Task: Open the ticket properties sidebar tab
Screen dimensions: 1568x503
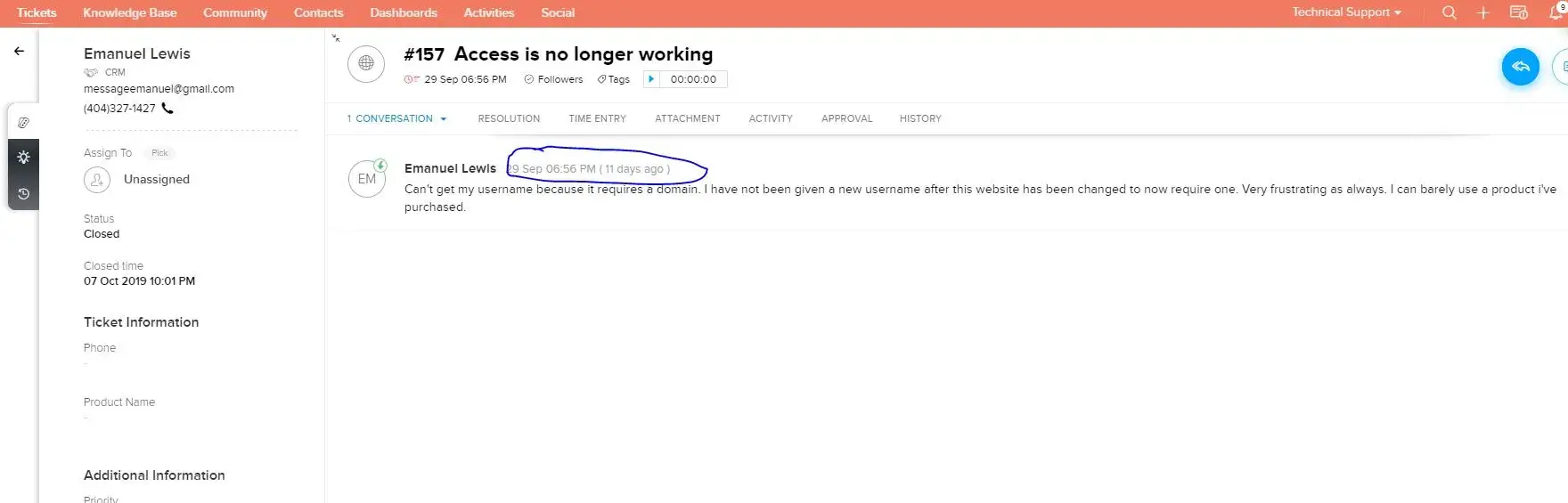Action: coord(23,122)
